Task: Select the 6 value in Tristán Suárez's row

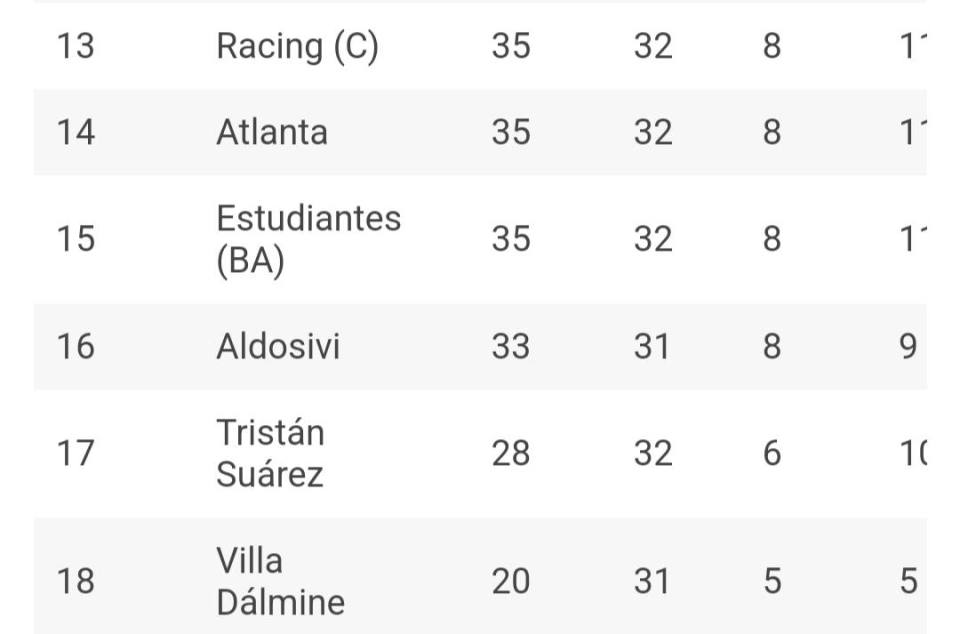Action: point(772,453)
